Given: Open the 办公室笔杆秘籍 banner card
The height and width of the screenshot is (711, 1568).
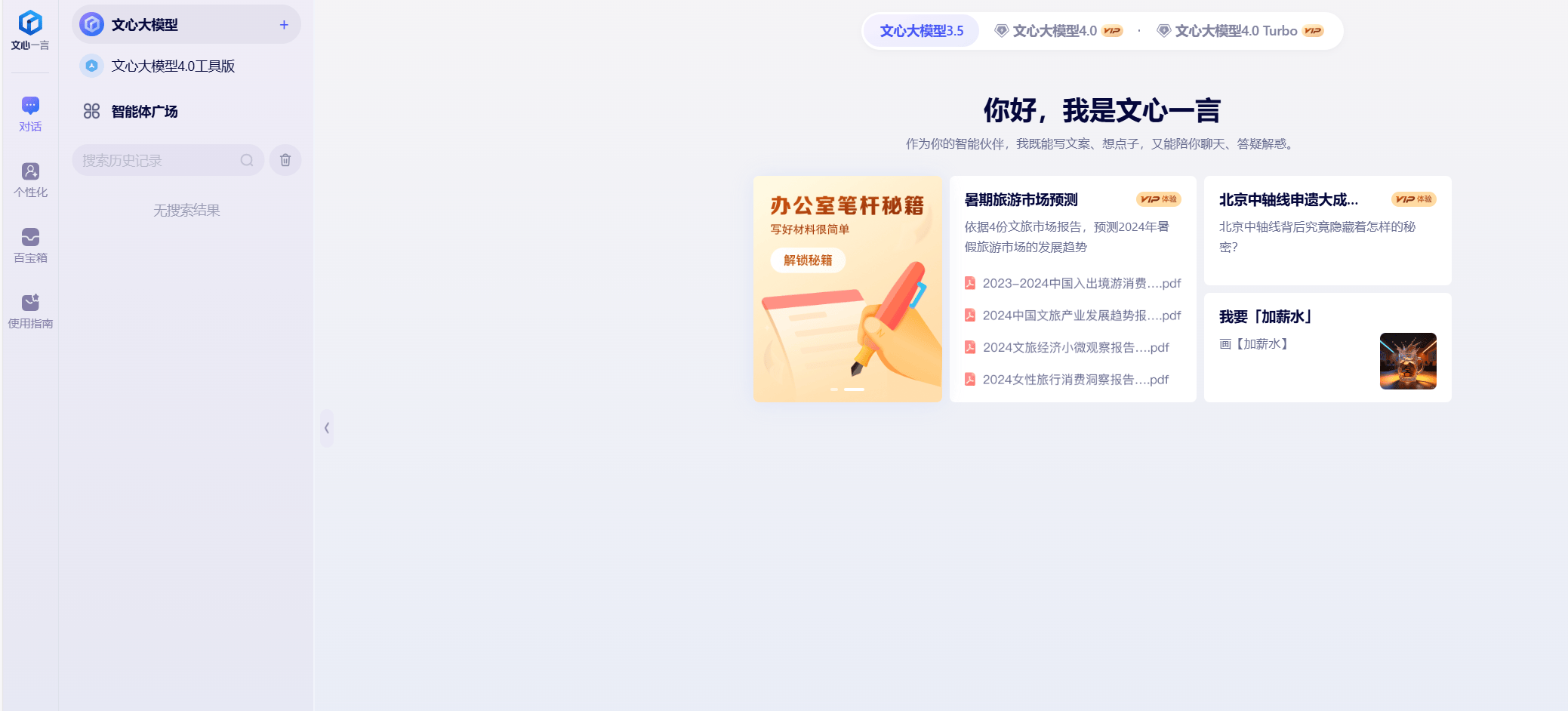Looking at the screenshot, I should pos(847,289).
